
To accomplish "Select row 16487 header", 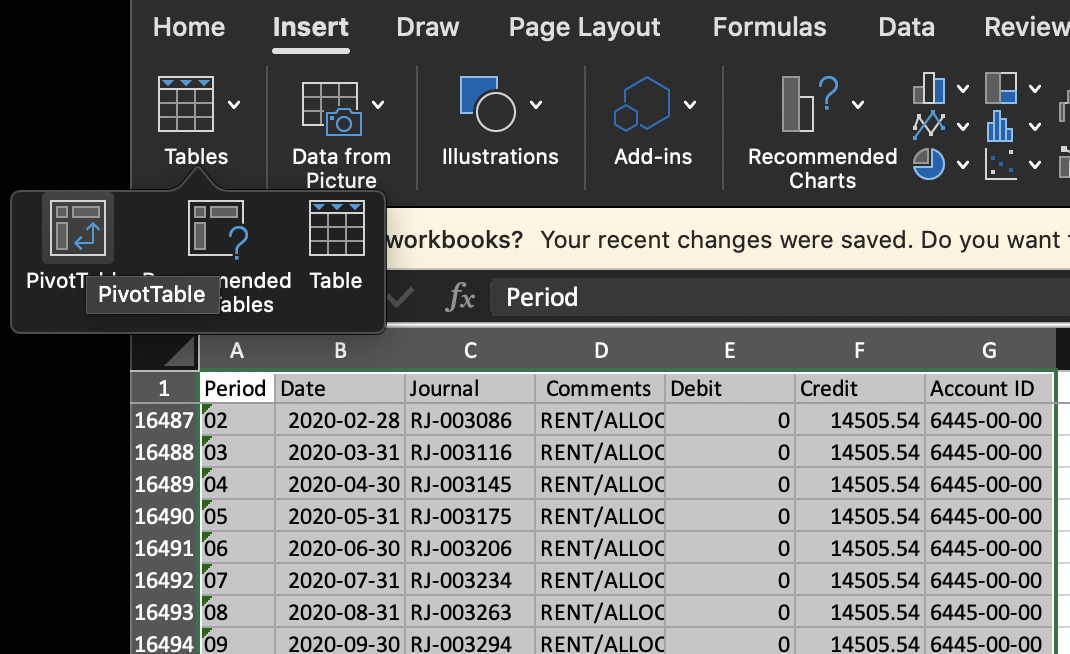I will click(x=164, y=421).
